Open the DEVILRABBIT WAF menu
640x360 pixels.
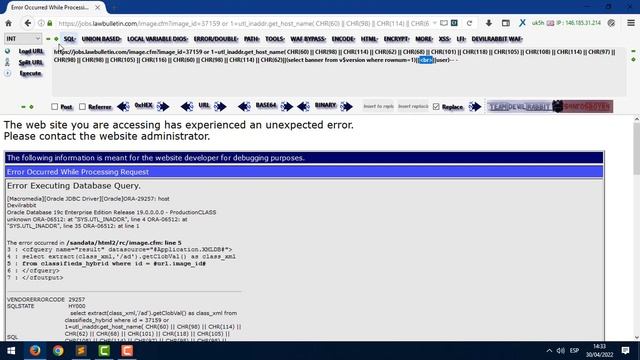[497, 39]
